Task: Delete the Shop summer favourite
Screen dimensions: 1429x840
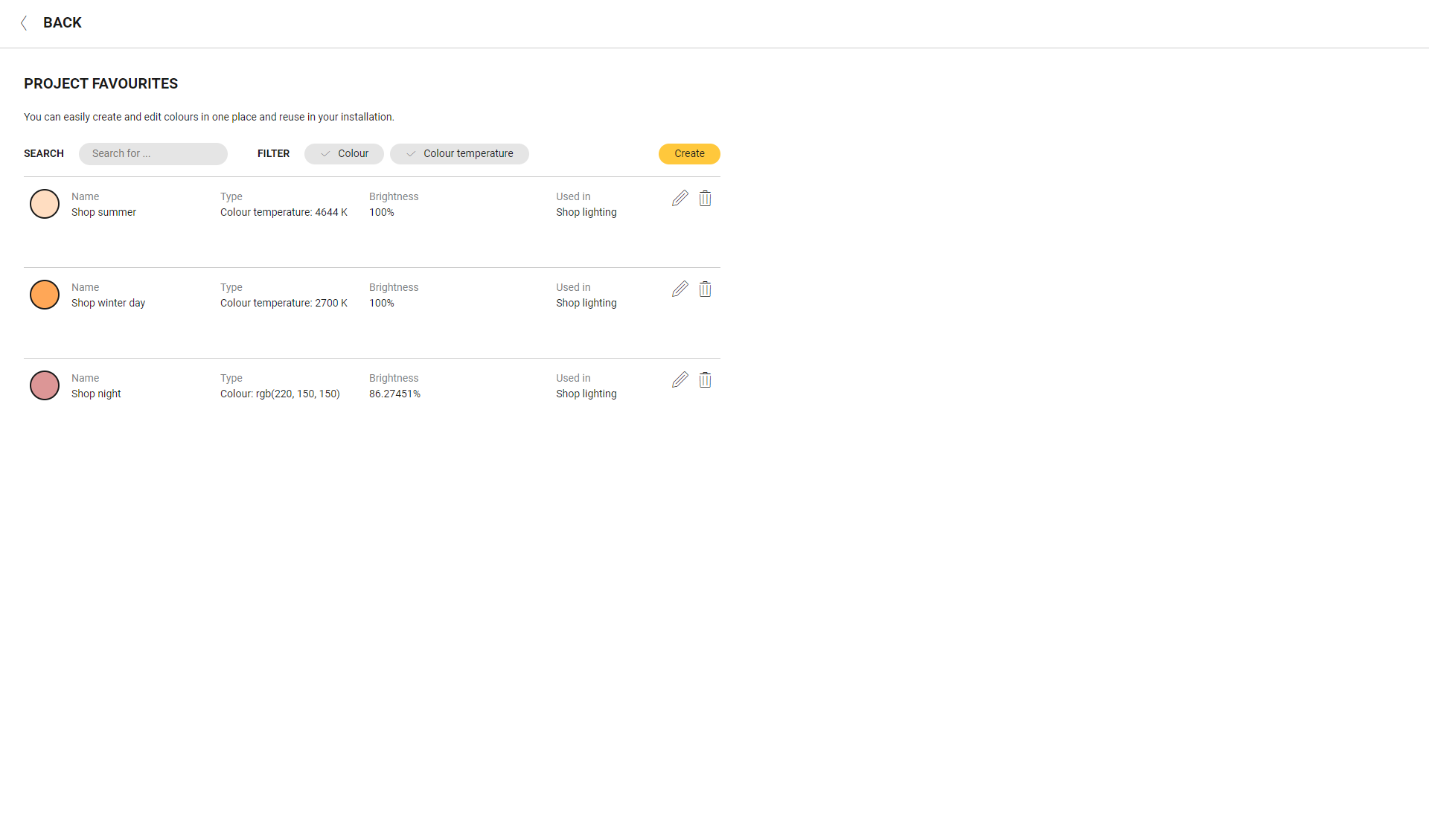Action: pos(705,198)
